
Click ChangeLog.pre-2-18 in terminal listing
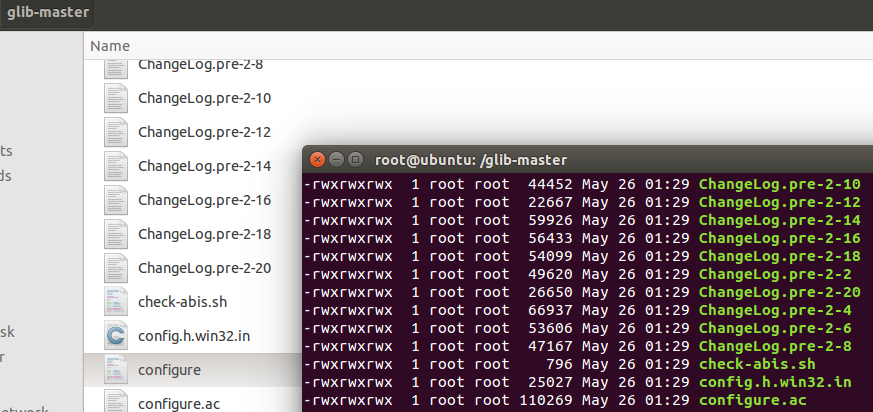click(779, 256)
